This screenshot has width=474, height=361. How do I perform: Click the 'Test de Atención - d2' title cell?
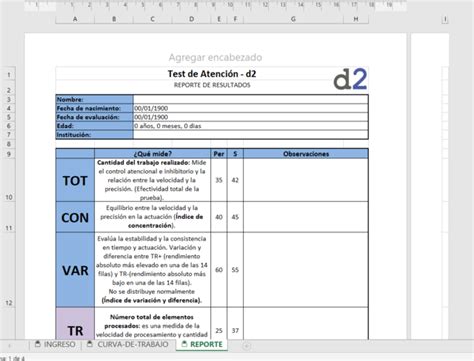click(x=212, y=74)
